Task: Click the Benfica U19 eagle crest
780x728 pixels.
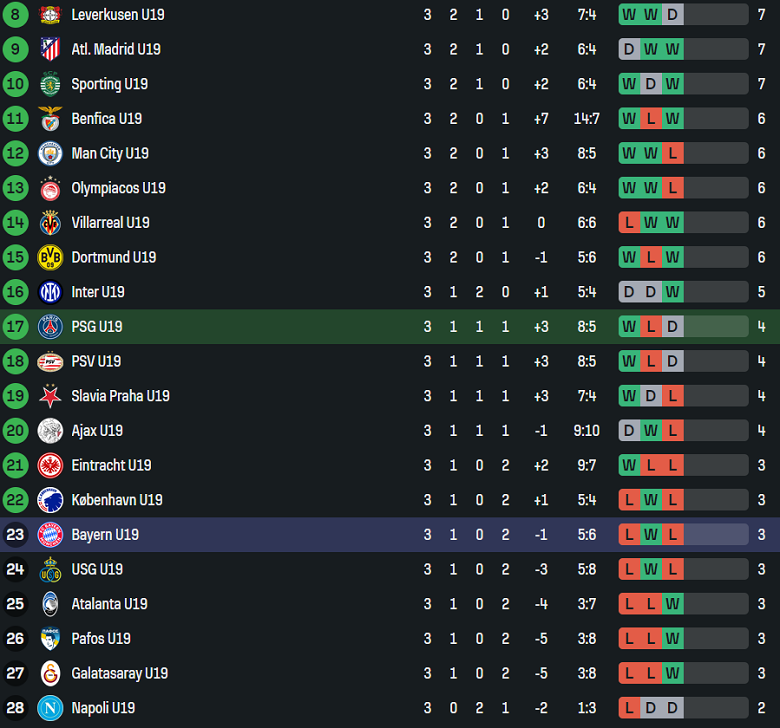Action: coord(50,119)
